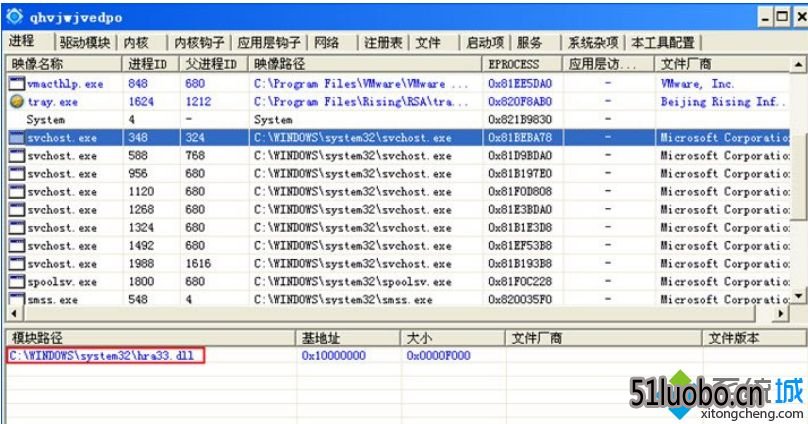Open the 注册表 tab
The image size is (808, 424).
382,42
